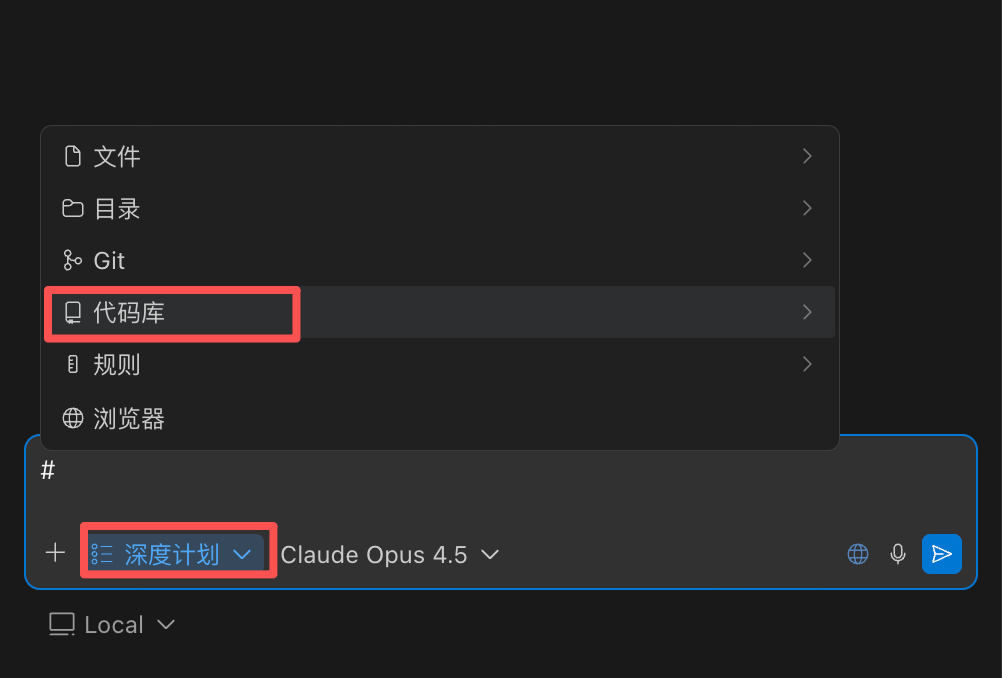
Task: Click the plus add attachment icon
Action: (x=55, y=552)
